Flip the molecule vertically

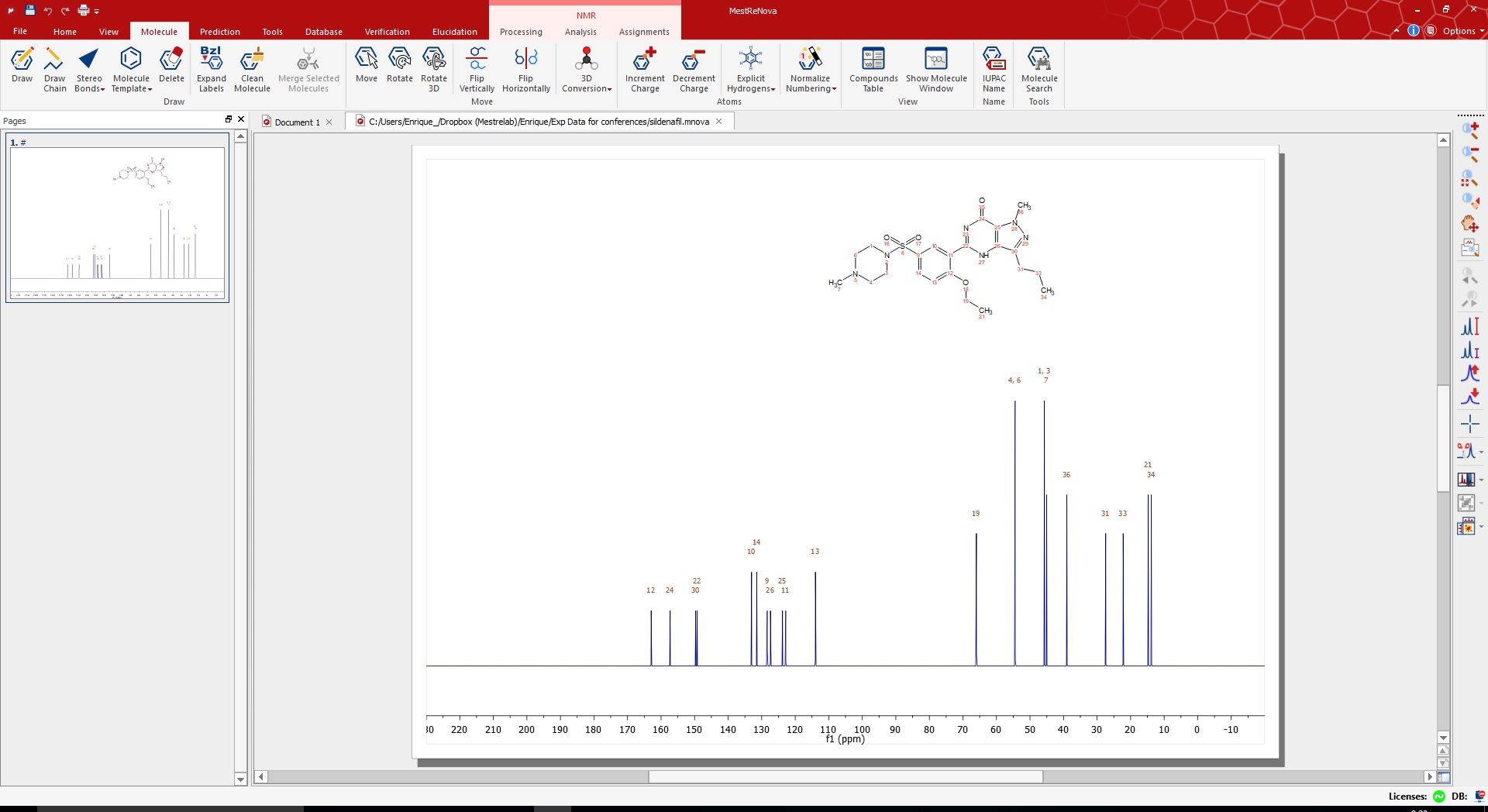point(477,70)
